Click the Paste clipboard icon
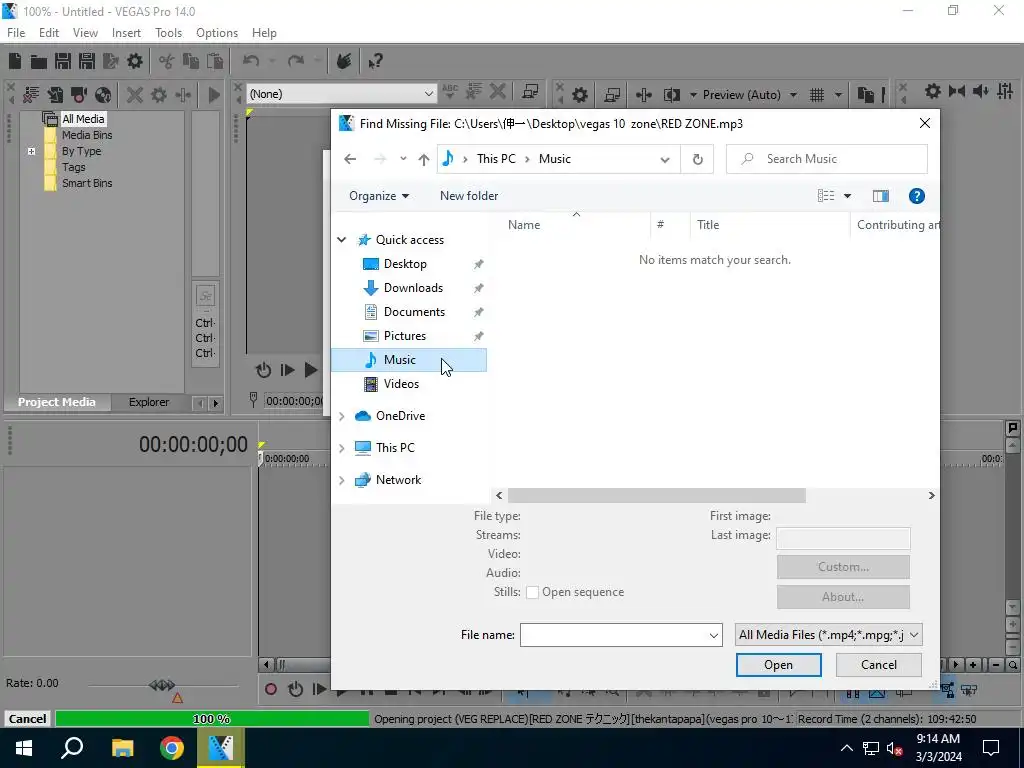 tap(215, 61)
